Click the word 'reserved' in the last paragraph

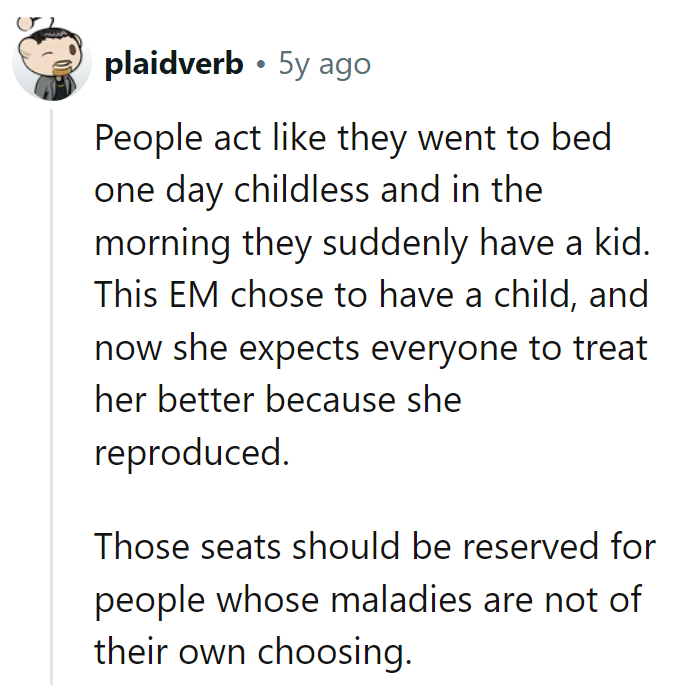coord(530,547)
